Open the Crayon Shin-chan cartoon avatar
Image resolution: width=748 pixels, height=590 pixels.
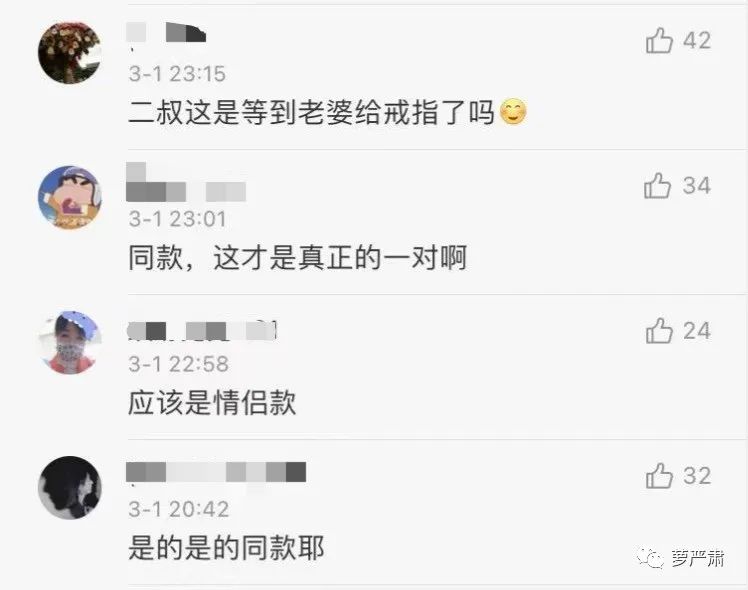(x=70, y=197)
